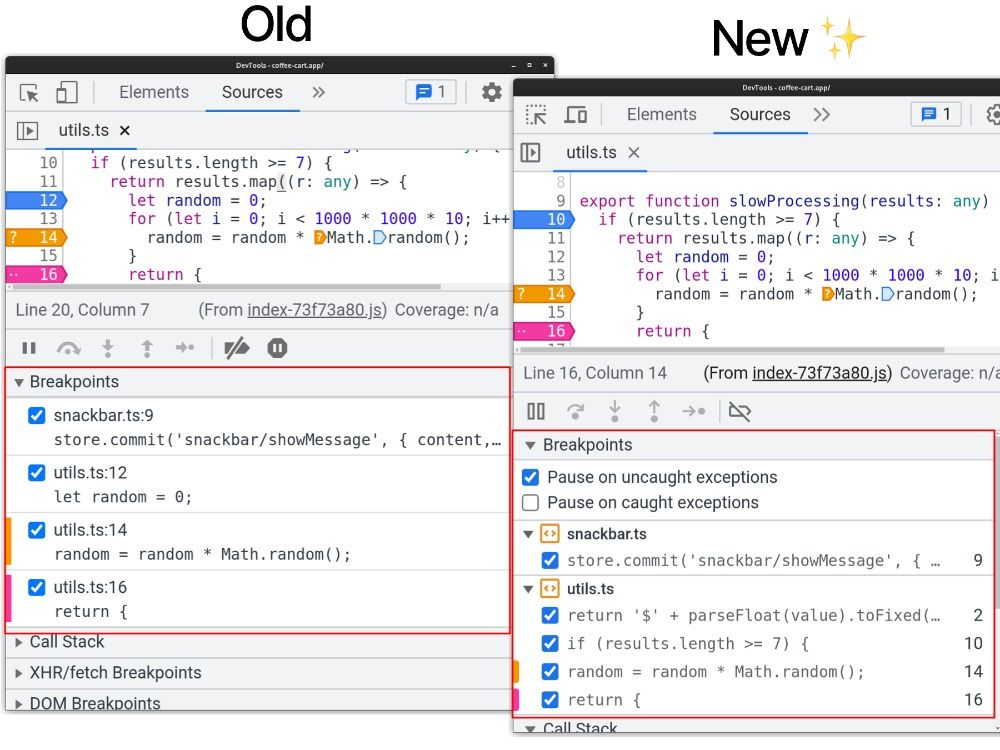Select Sources tab in Old window
1000x750 pixels.
click(x=253, y=92)
